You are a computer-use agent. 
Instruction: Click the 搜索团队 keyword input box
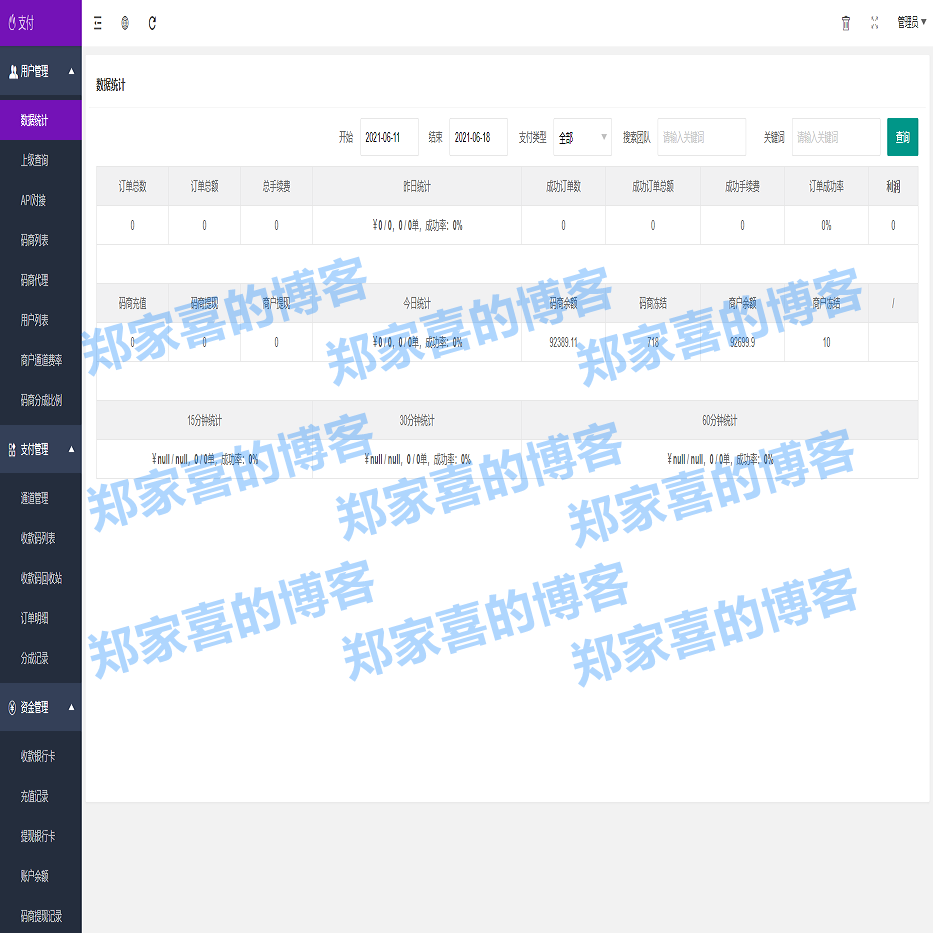pyautogui.click(x=700, y=137)
